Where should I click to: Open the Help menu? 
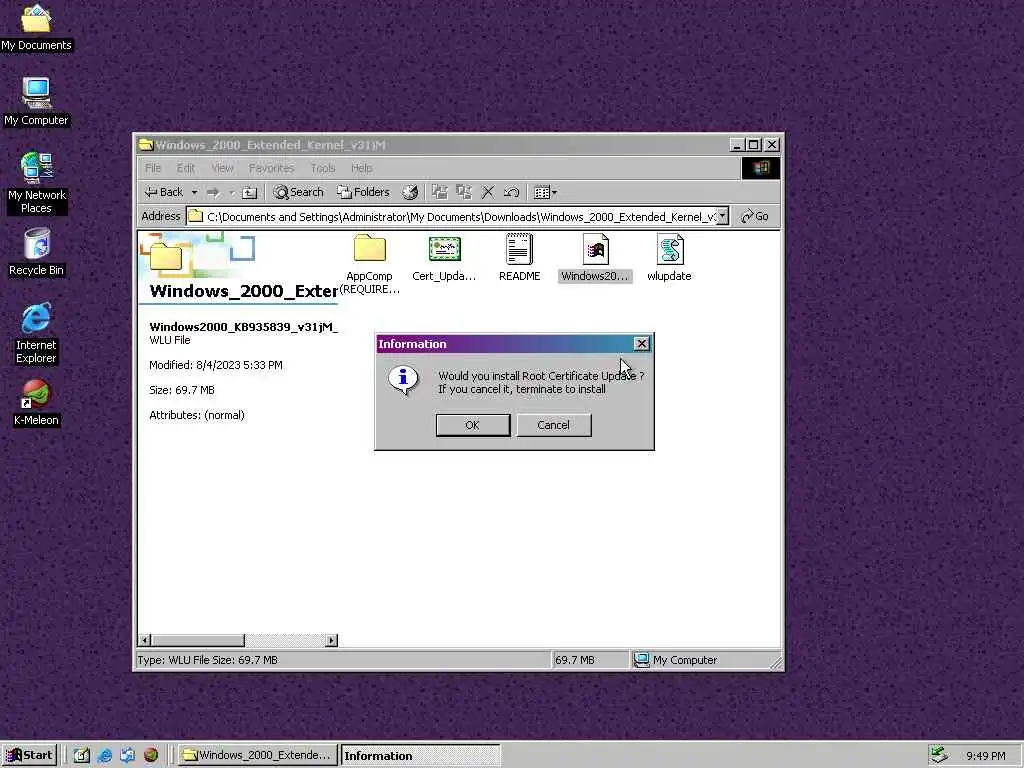click(x=361, y=168)
